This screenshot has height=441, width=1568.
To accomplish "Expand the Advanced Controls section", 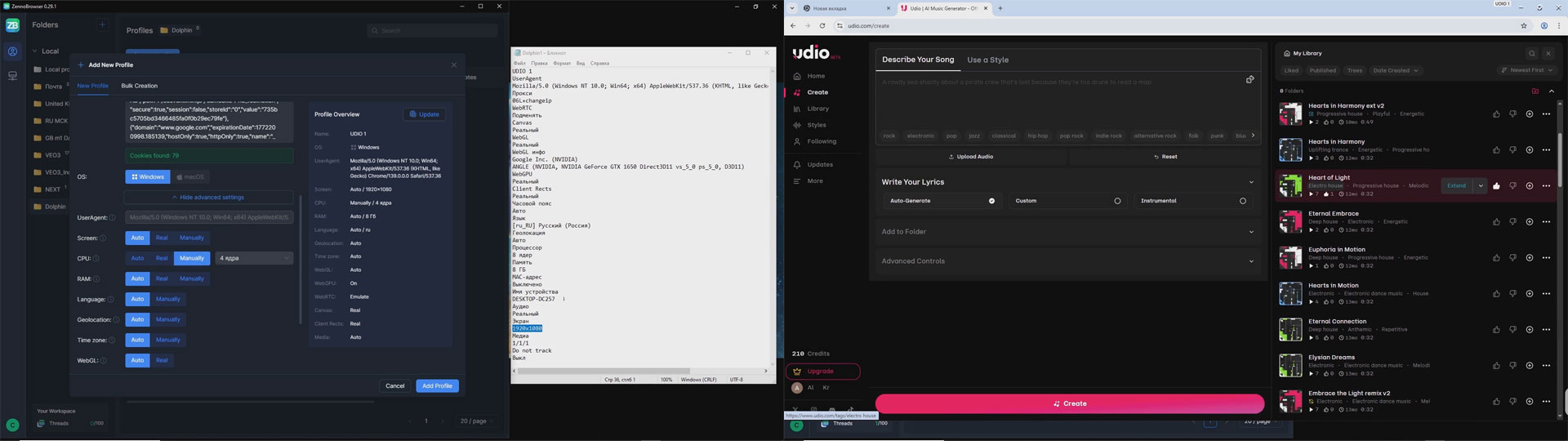I will pyautogui.click(x=1067, y=261).
